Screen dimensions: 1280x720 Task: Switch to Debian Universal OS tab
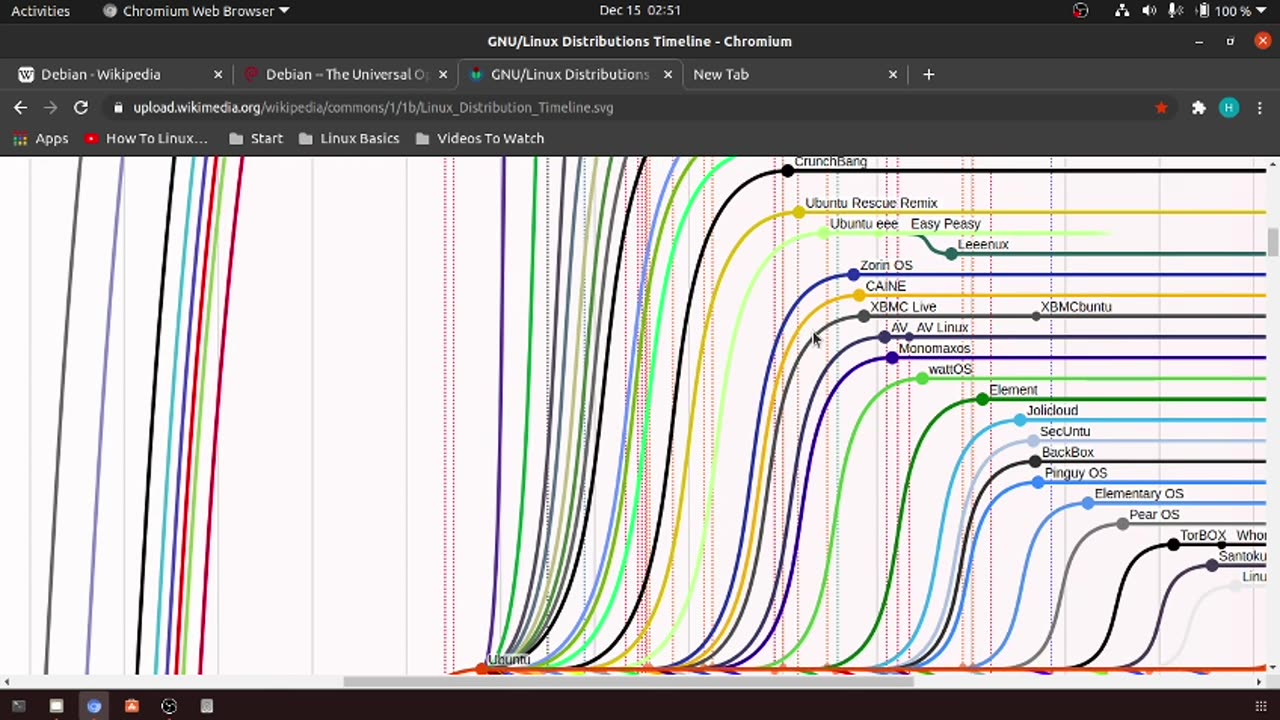pos(345,74)
